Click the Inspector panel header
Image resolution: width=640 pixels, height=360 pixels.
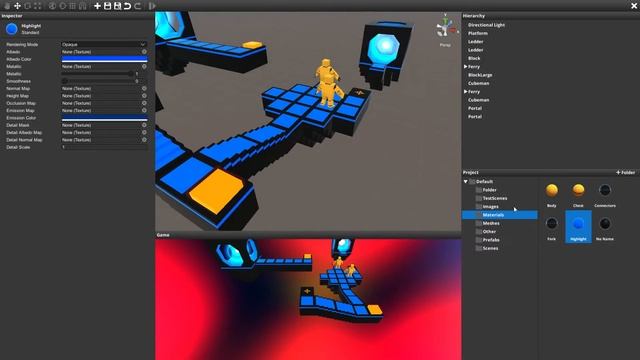[77, 16]
